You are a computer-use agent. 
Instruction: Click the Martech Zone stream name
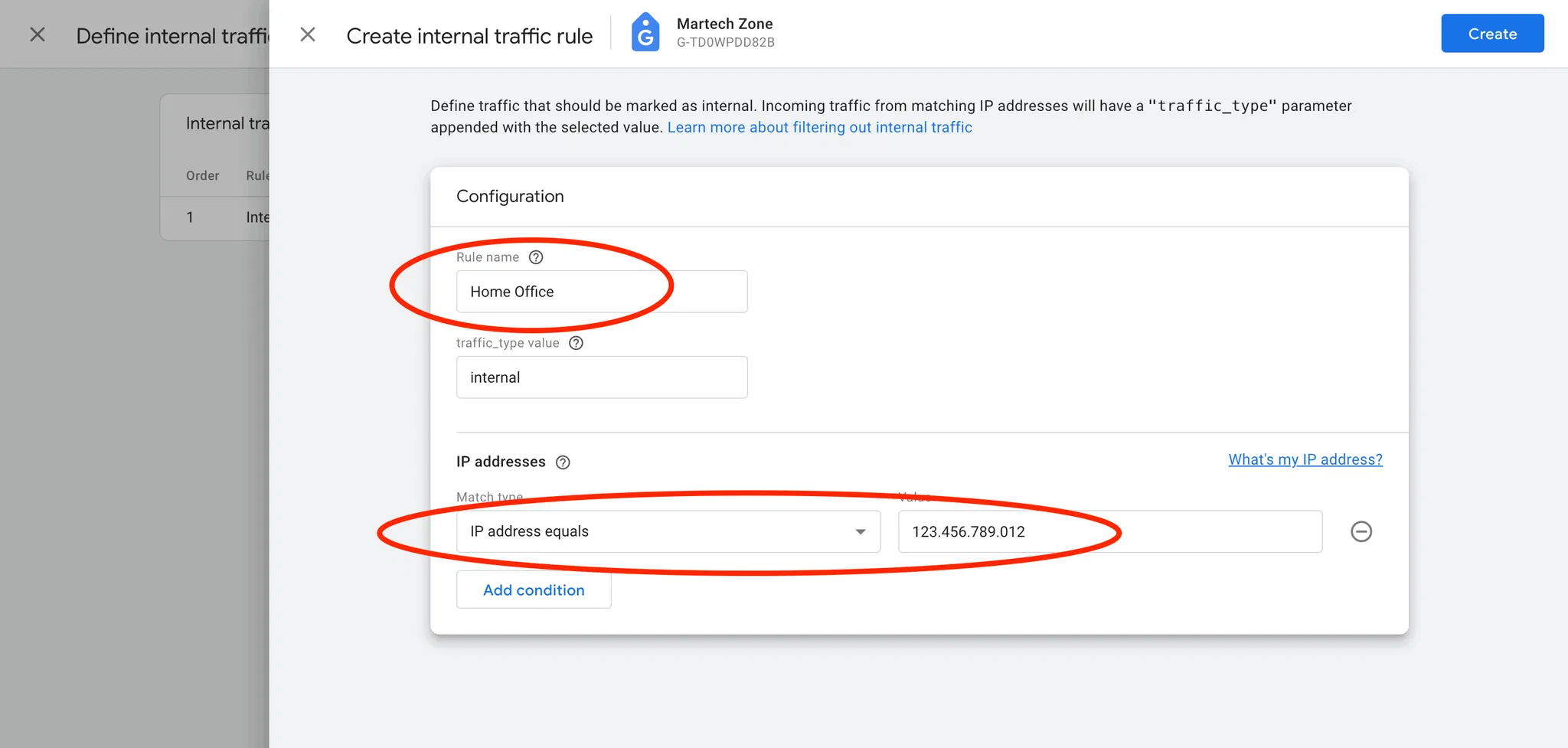724,24
